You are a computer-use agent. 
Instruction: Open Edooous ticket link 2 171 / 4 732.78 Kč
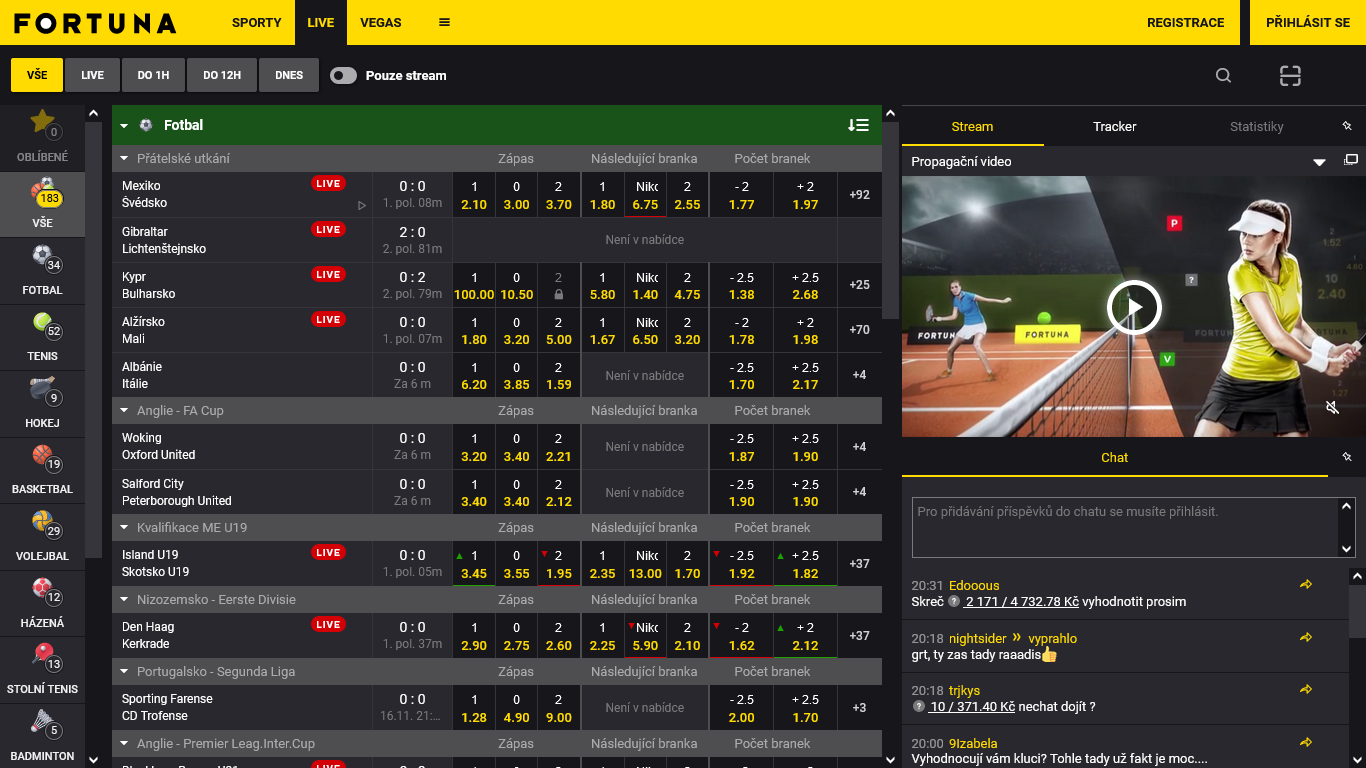1021,602
